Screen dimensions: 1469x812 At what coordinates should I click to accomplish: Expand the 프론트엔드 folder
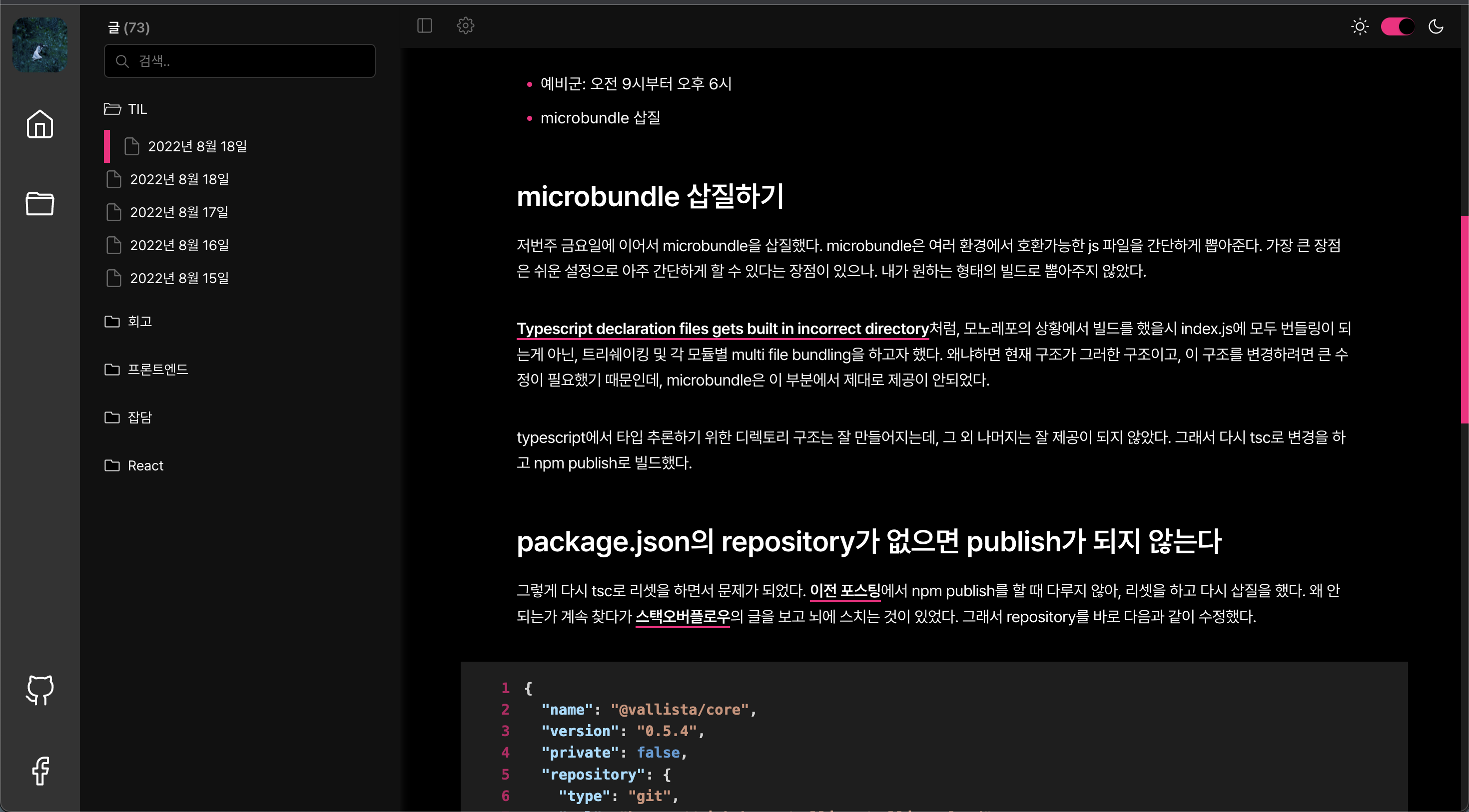pos(157,369)
